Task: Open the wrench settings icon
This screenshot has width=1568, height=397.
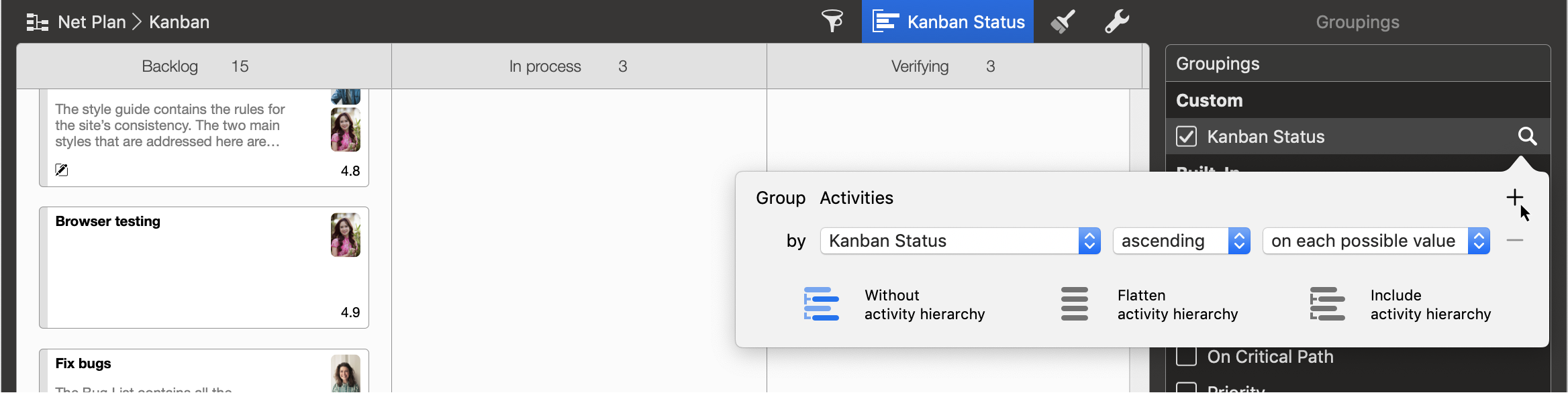Action: pyautogui.click(x=1117, y=21)
